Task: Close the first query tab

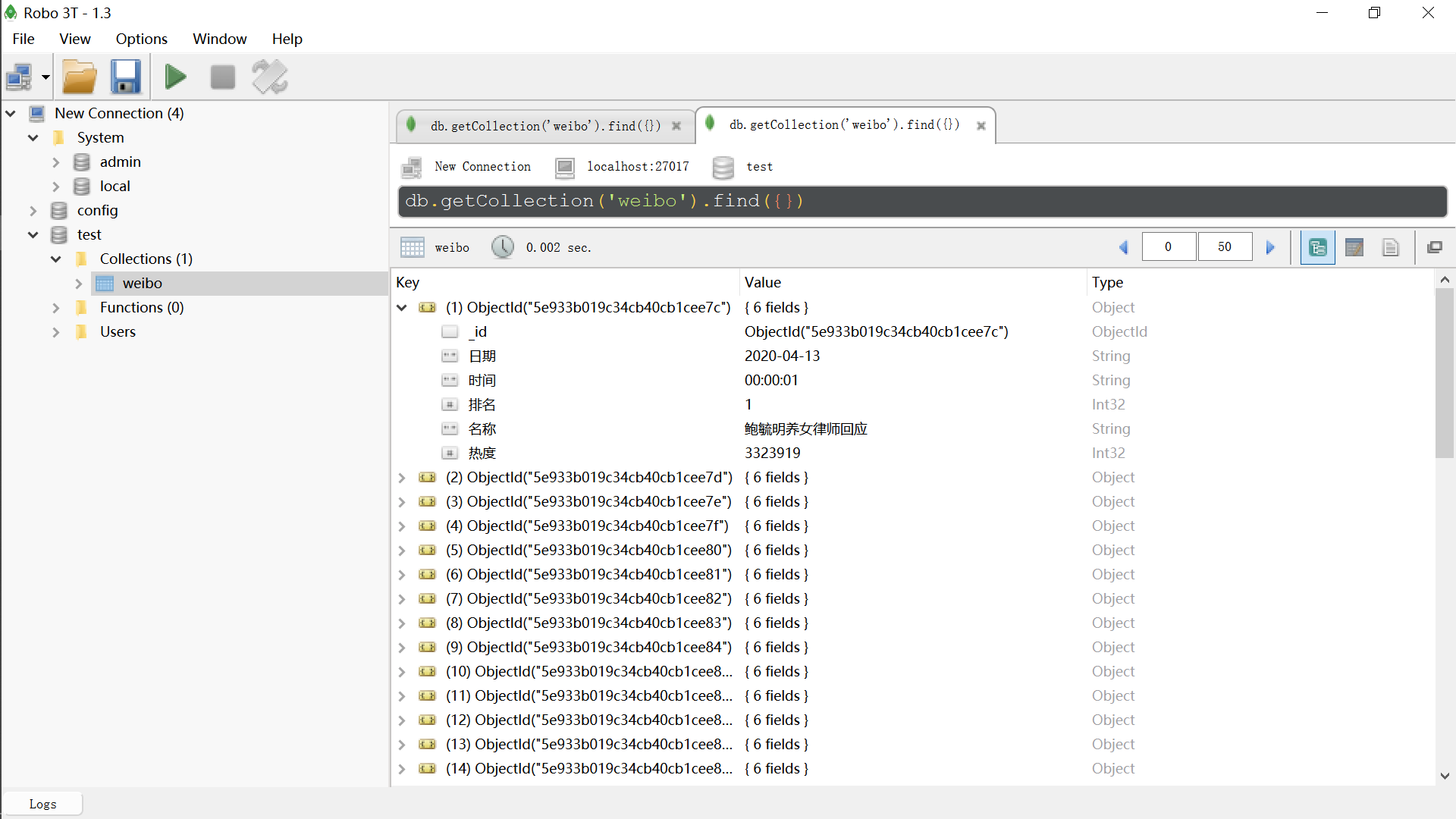Action: pos(676,126)
